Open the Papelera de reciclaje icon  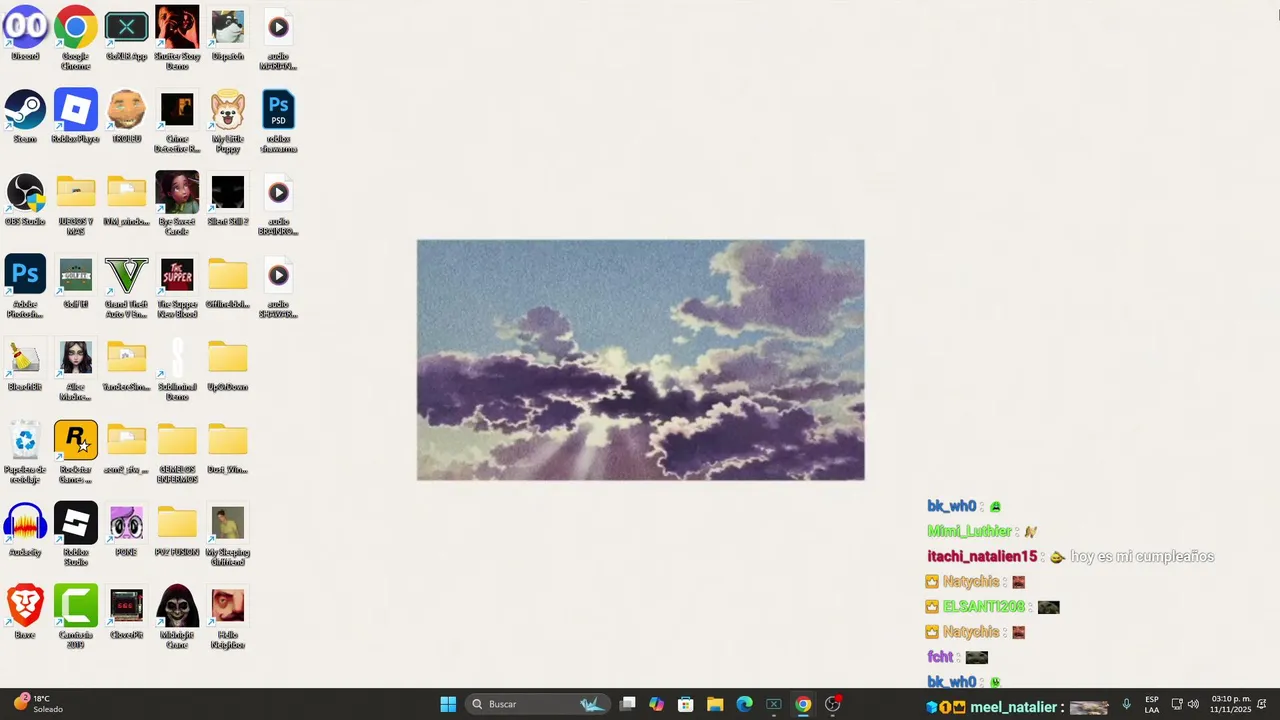coord(25,452)
